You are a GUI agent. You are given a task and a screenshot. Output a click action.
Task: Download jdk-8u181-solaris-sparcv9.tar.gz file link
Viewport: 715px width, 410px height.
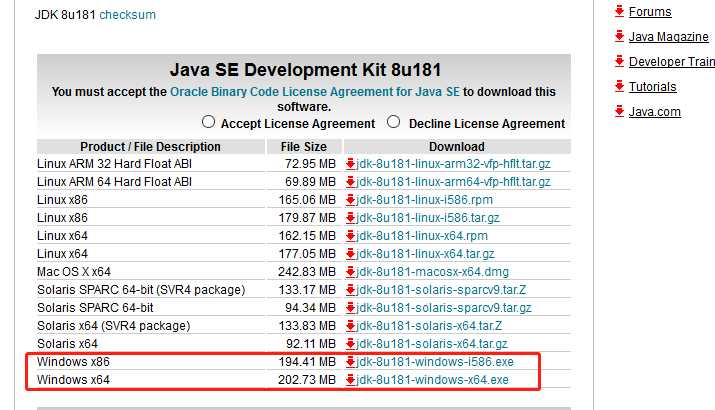point(444,308)
